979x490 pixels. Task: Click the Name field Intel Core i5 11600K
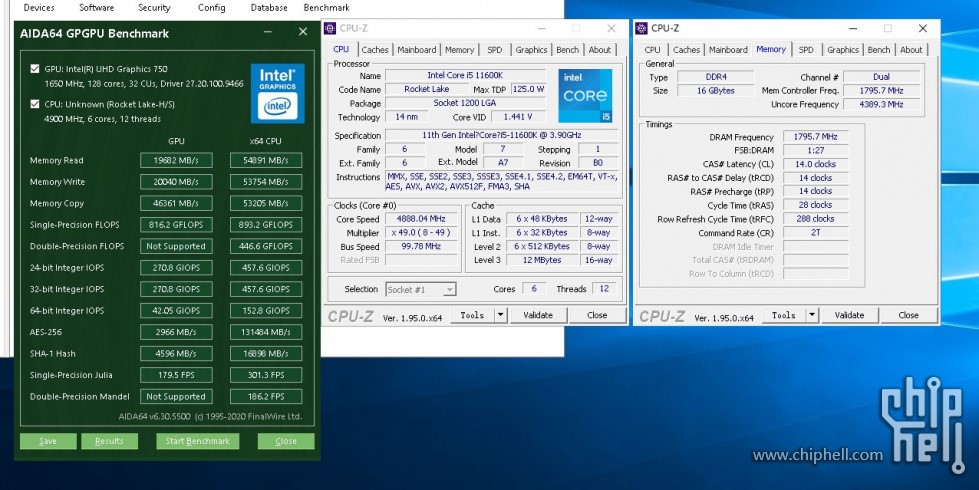coord(465,76)
